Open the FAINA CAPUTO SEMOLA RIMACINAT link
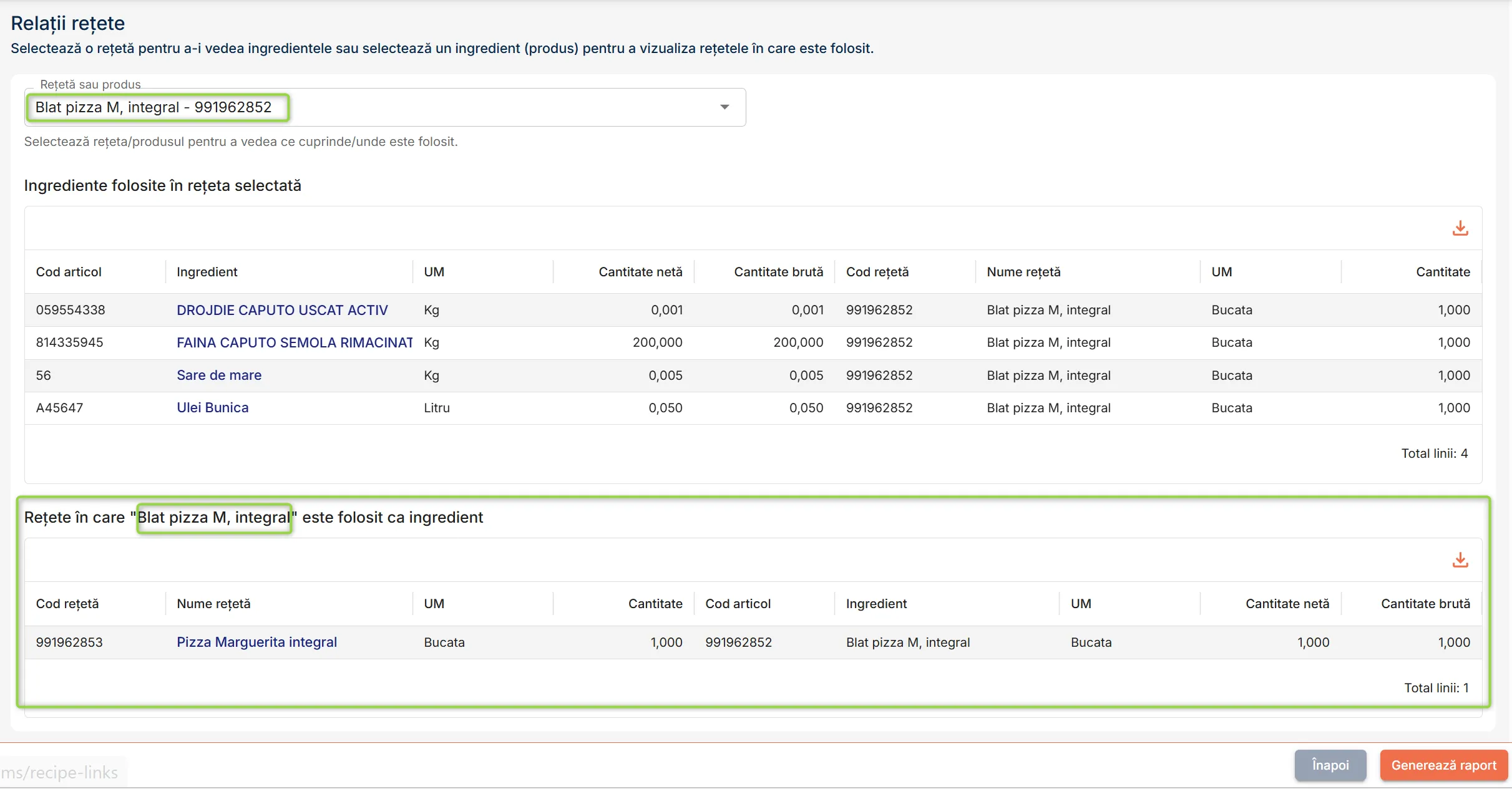Image resolution: width=1512 pixels, height=789 pixels. tap(295, 342)
